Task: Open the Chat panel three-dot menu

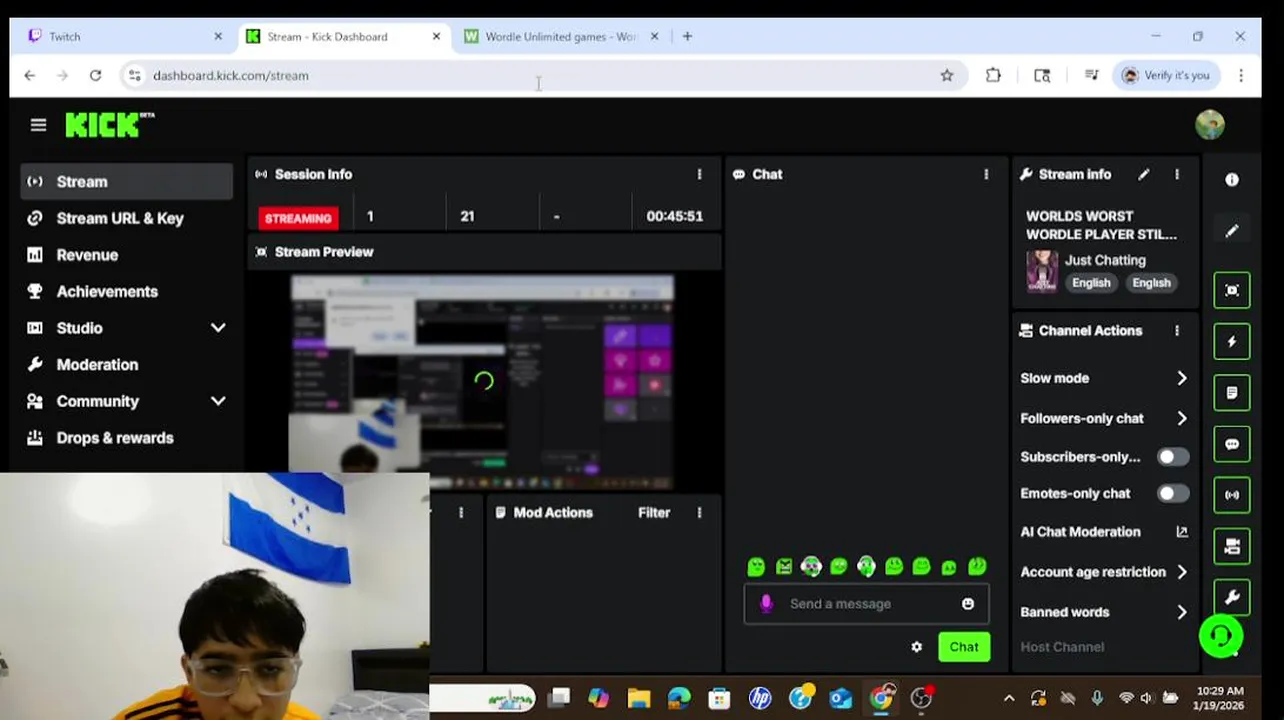Action: 986,174
